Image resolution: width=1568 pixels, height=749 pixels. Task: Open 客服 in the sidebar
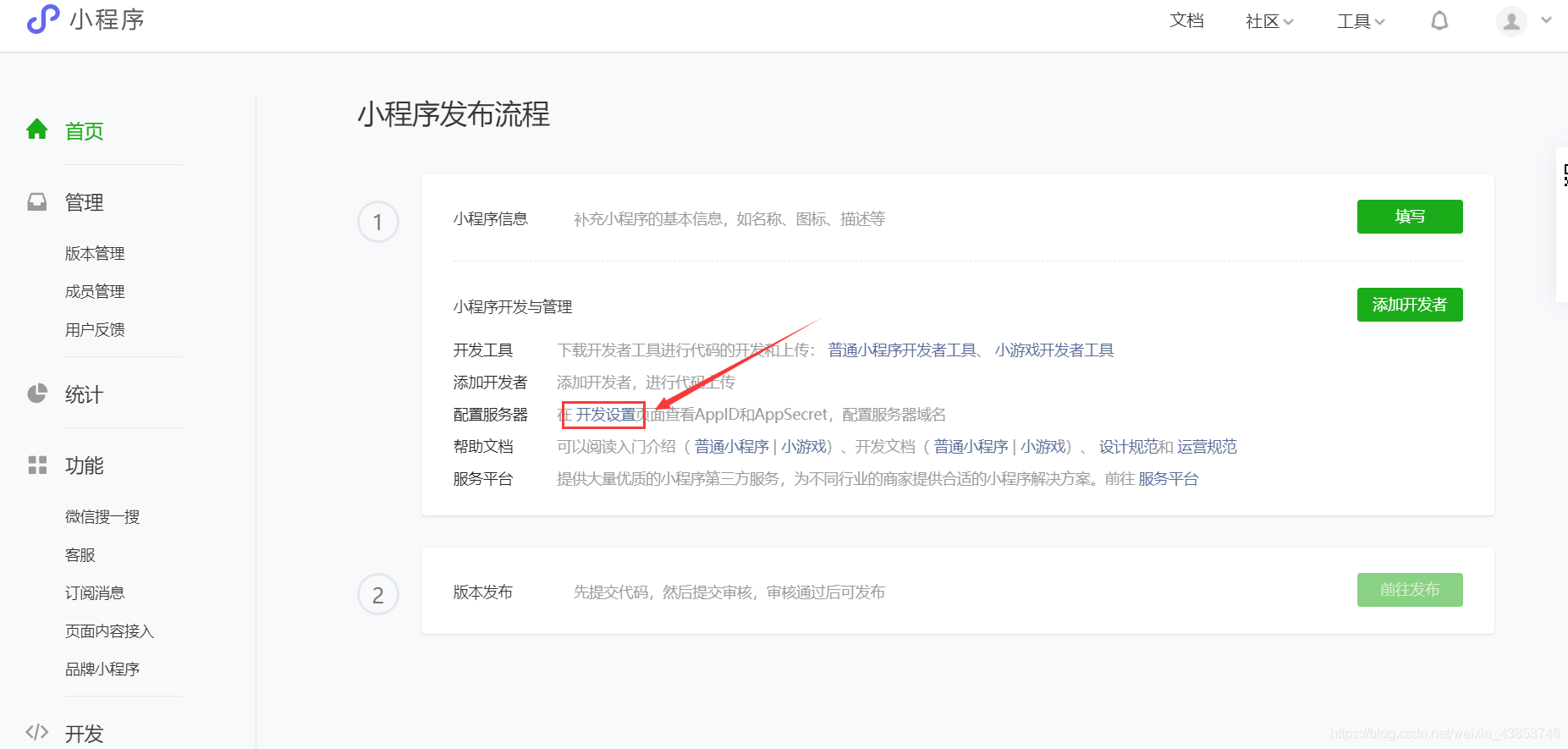[80, 554]
